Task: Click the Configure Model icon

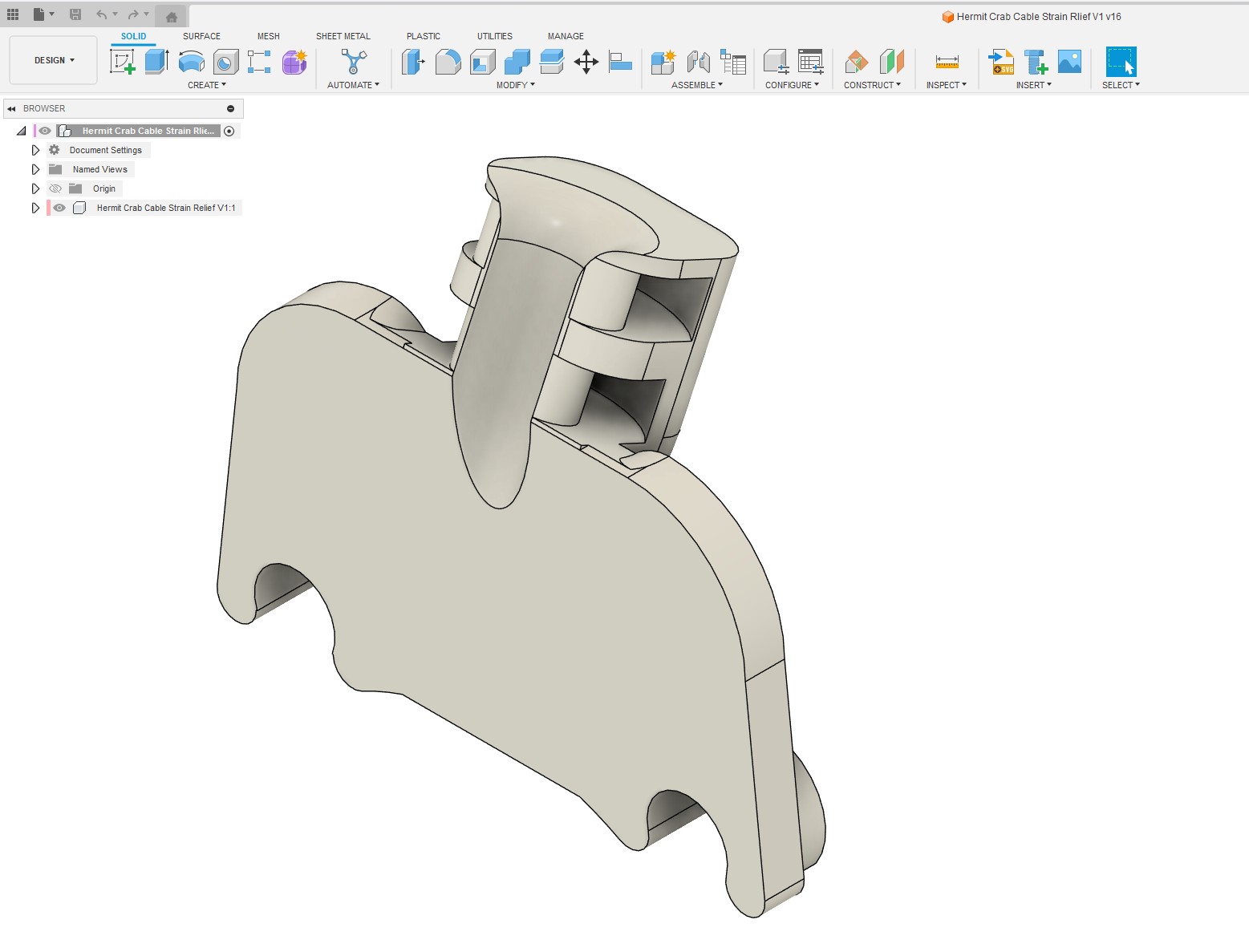Action: pyautogui.click(x=776, y=62)
